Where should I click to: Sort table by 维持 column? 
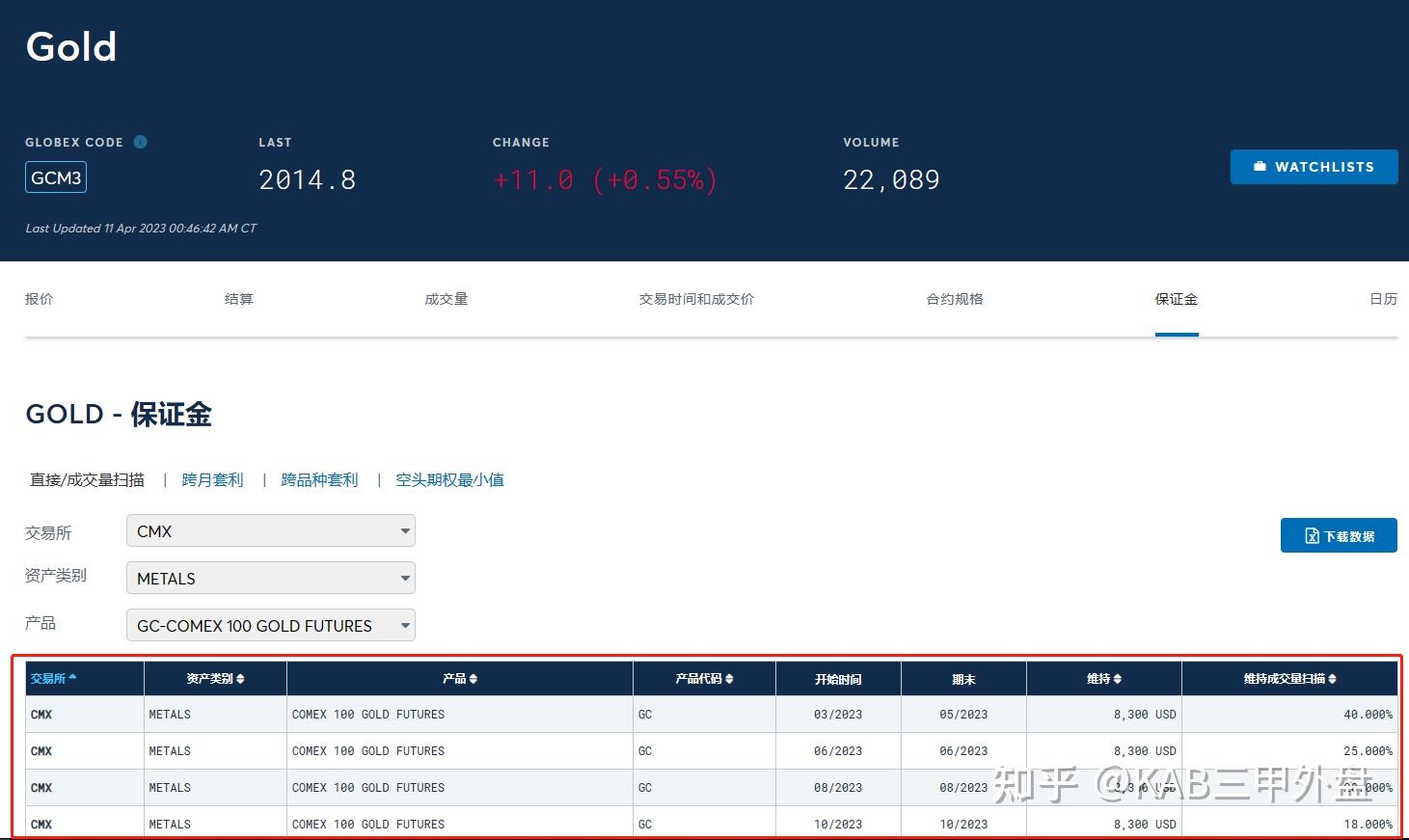point(1104,679)
